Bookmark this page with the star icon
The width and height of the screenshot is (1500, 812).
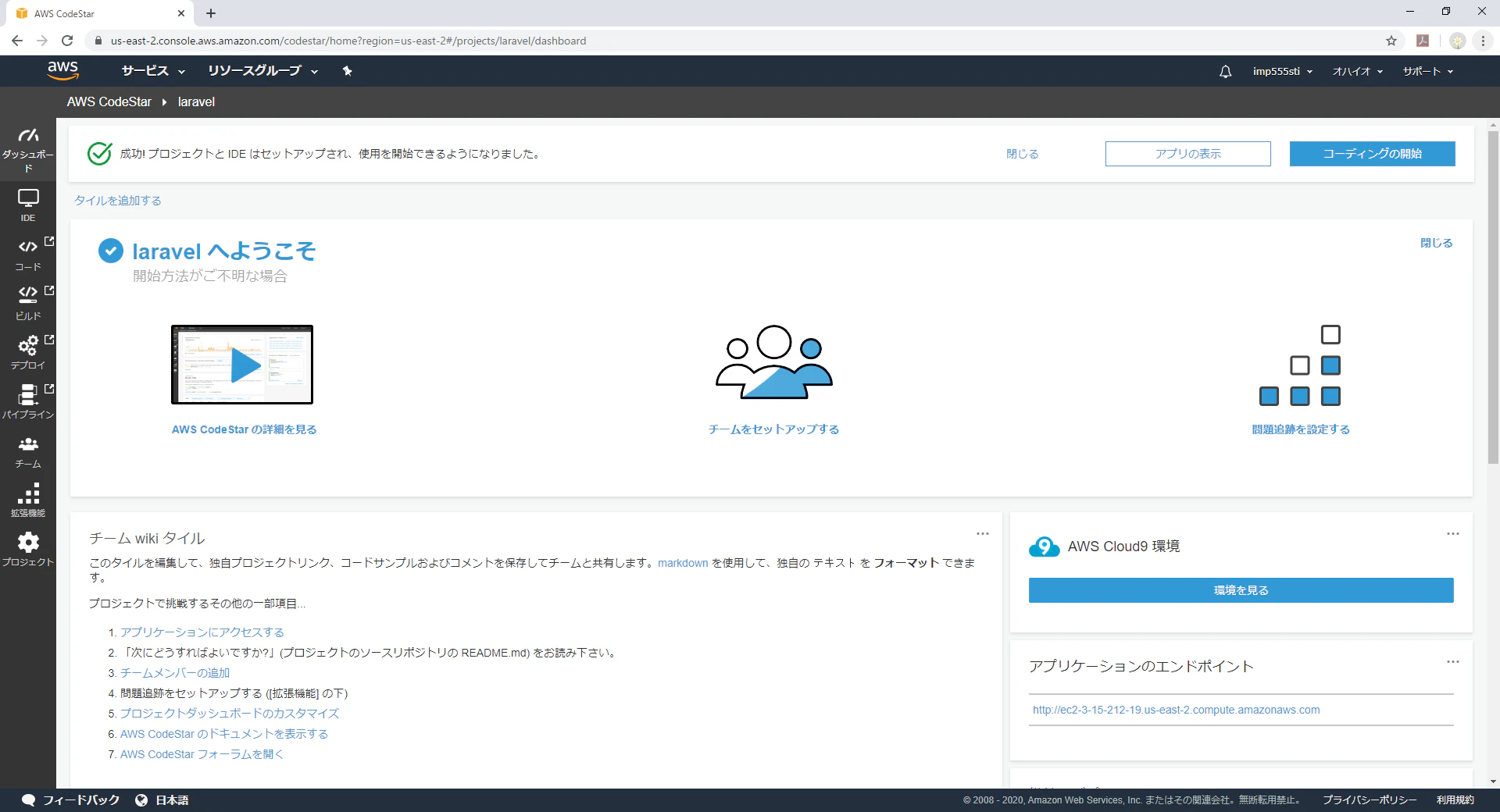(1391, 41)
